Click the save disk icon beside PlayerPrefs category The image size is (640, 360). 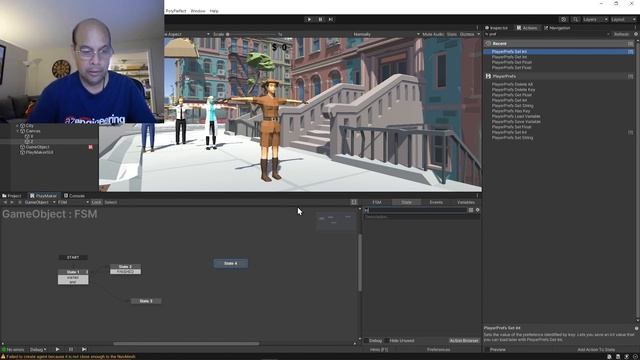tap(488, 76)
